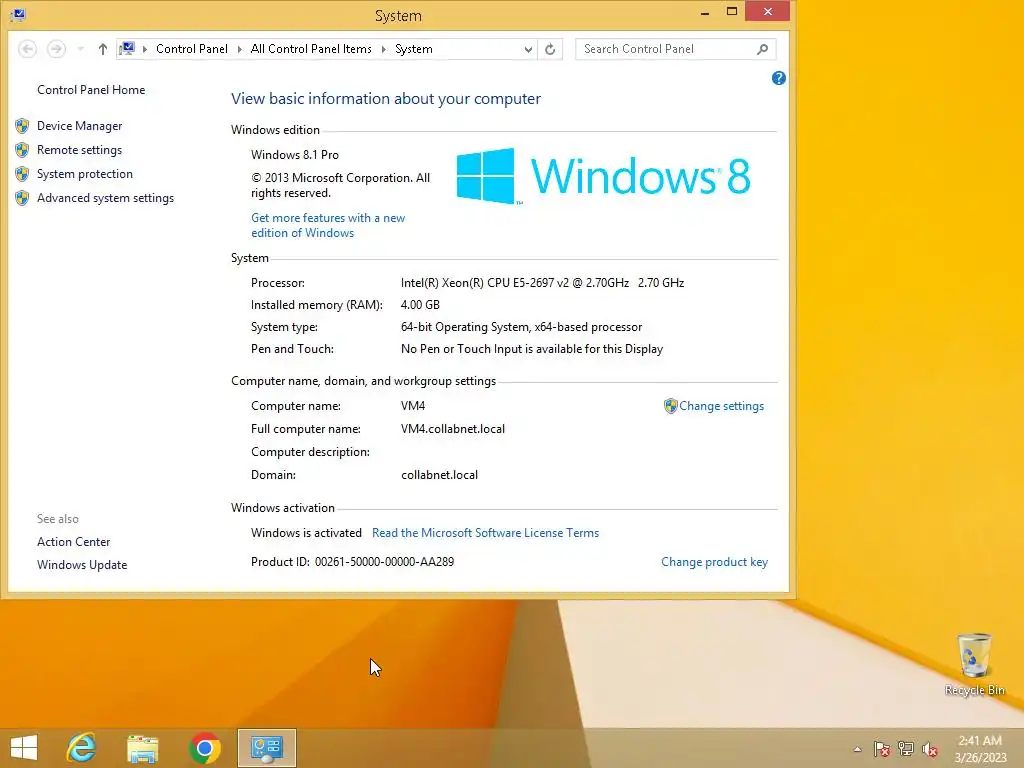This screenshot has width=1024, height=768.
Task: Click the Intel Xeon processor value
Action: click(x=542, y=283)
